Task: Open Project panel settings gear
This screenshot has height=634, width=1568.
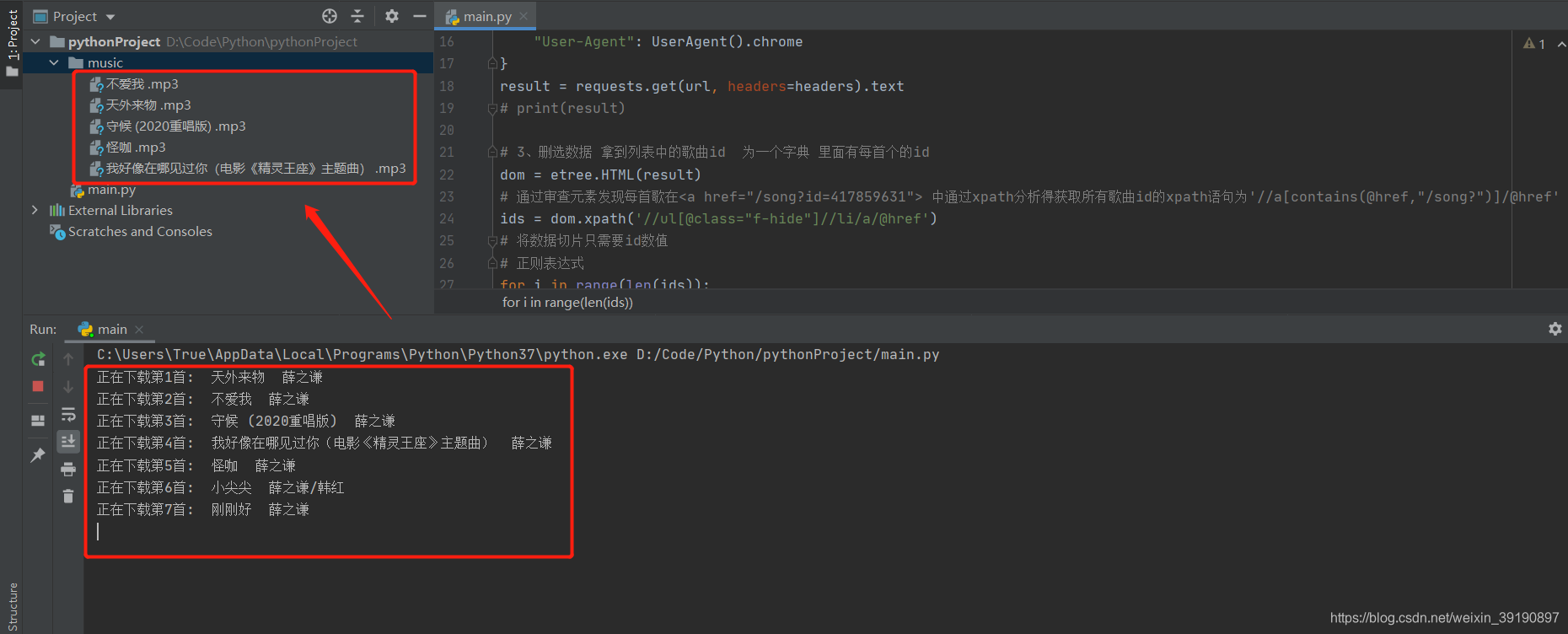Action: pos(392,16)
